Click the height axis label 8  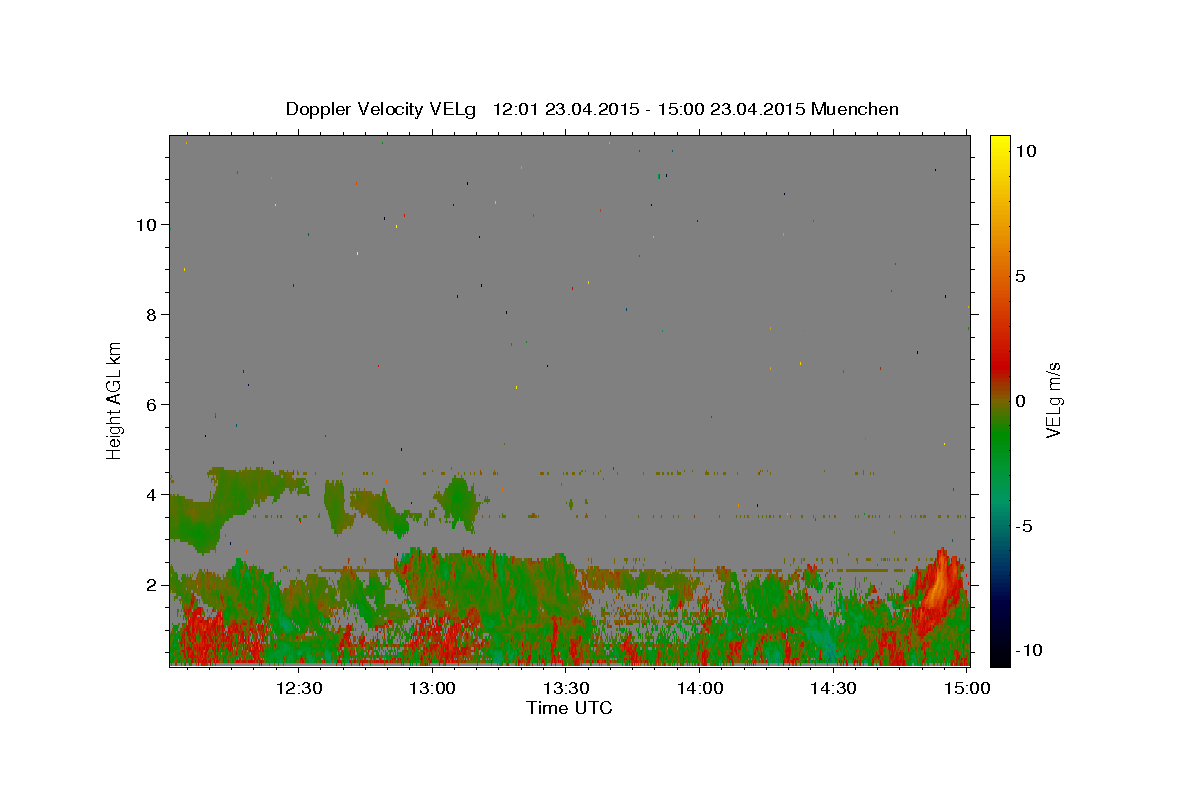click(x=152, y=314)
